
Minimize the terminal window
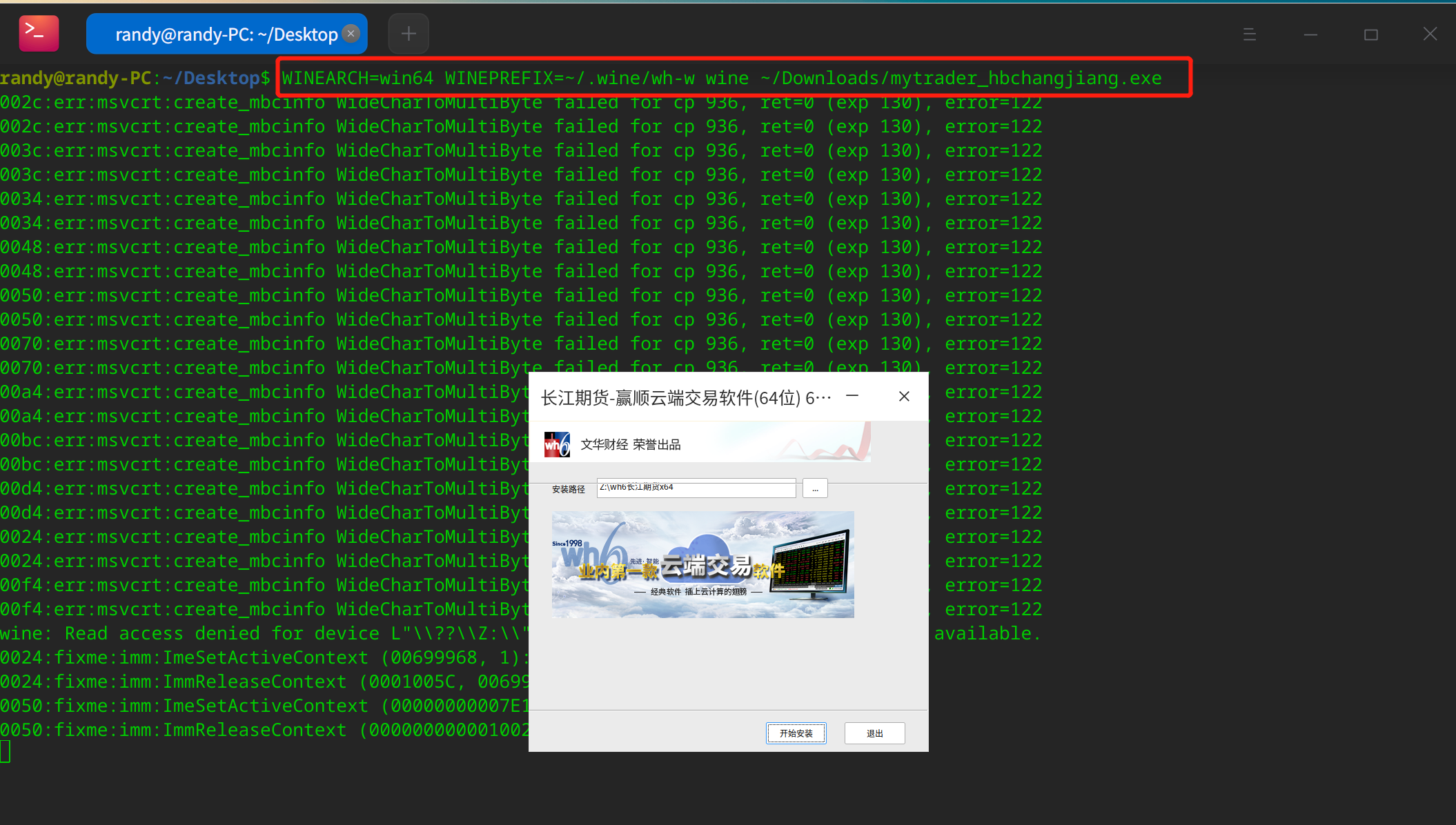pos(1310,34)
